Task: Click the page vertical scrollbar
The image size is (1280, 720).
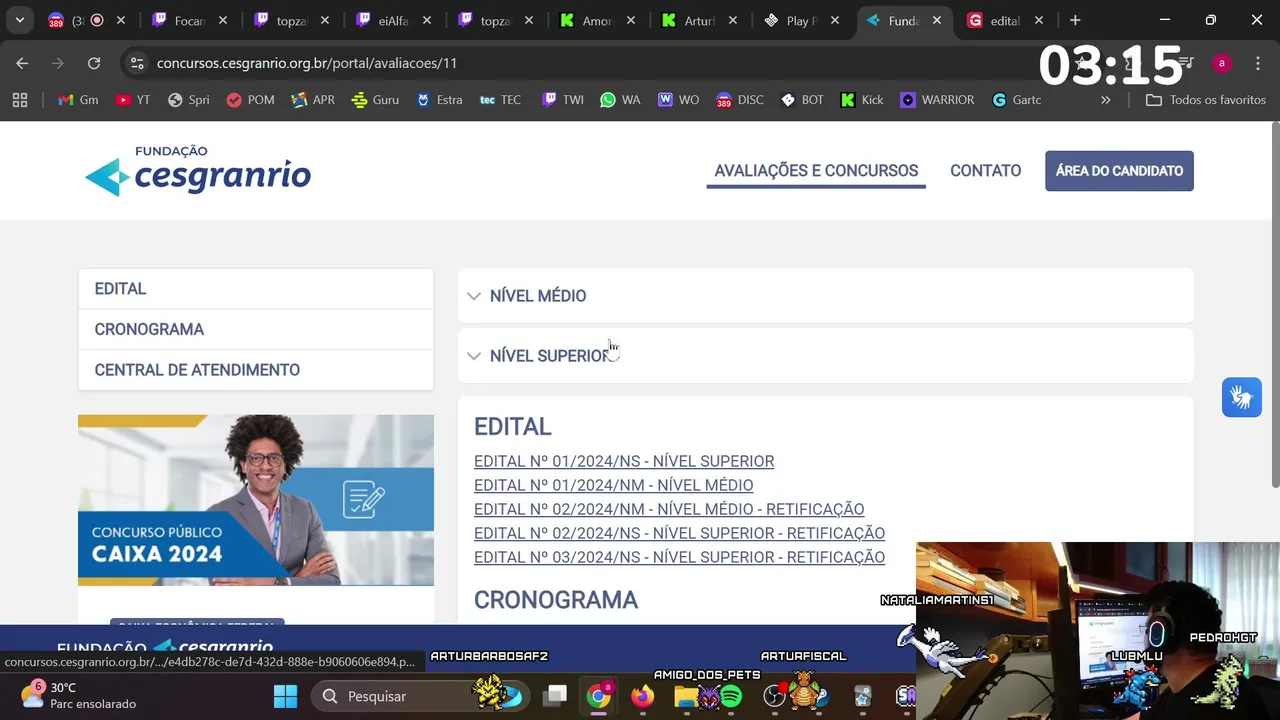Action: click(1275, 305)
